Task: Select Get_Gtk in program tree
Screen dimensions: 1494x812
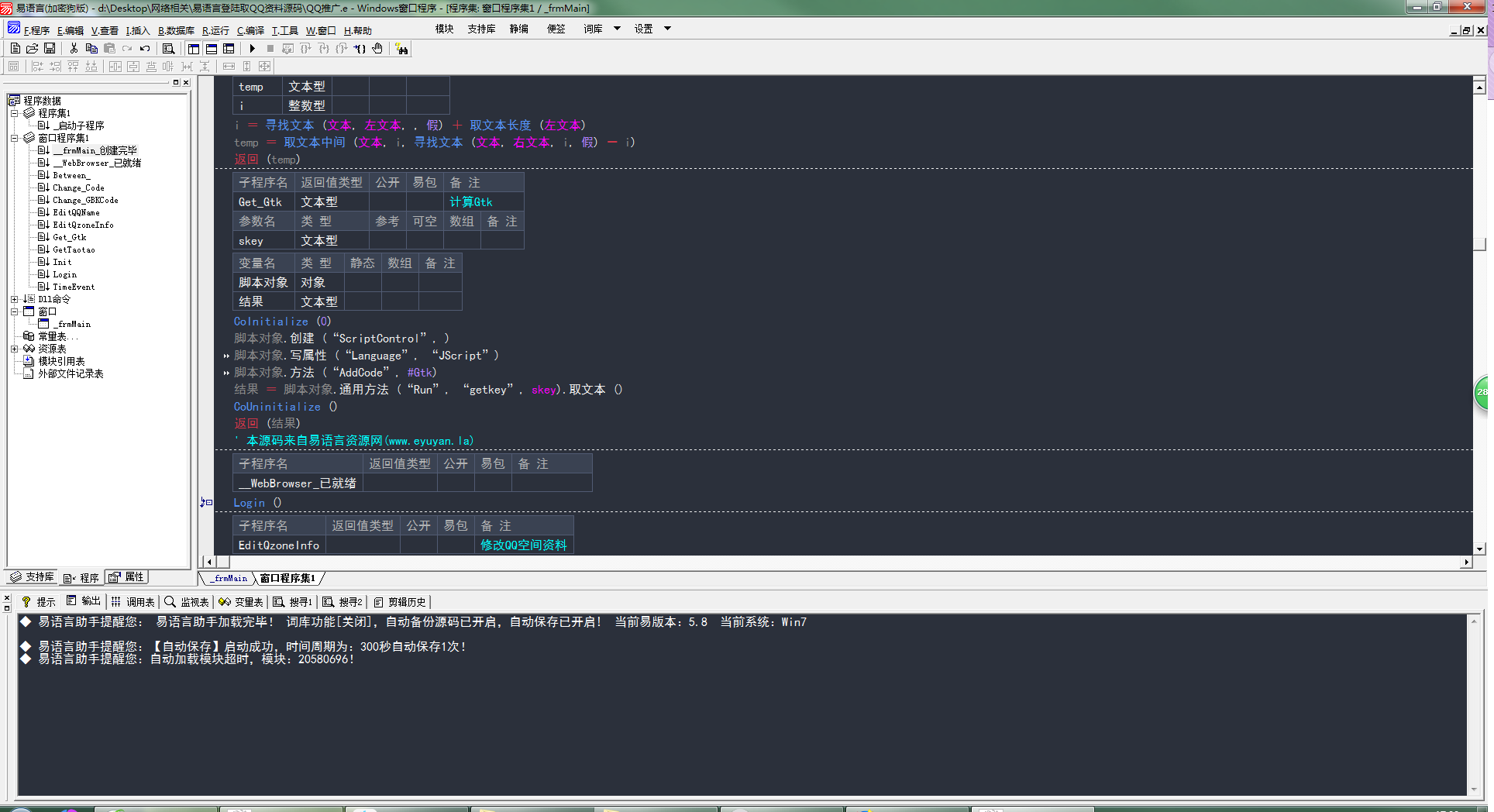Action: 69,237
